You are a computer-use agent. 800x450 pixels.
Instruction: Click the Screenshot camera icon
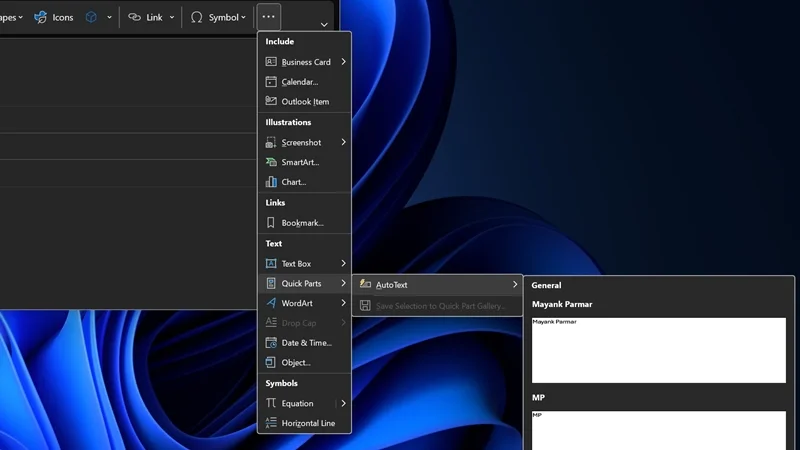pos(271,142)
